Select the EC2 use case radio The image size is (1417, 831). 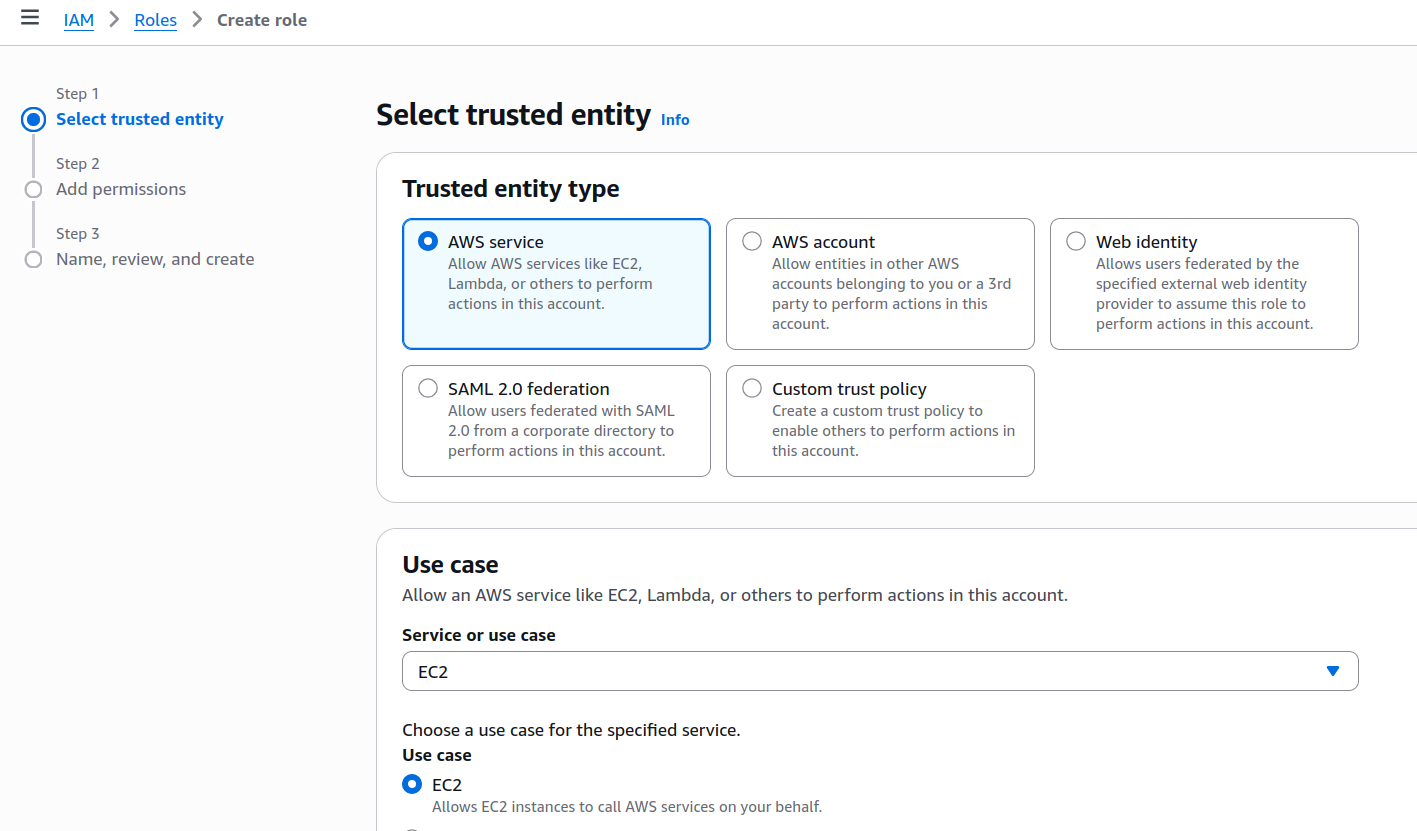(411, 784)
